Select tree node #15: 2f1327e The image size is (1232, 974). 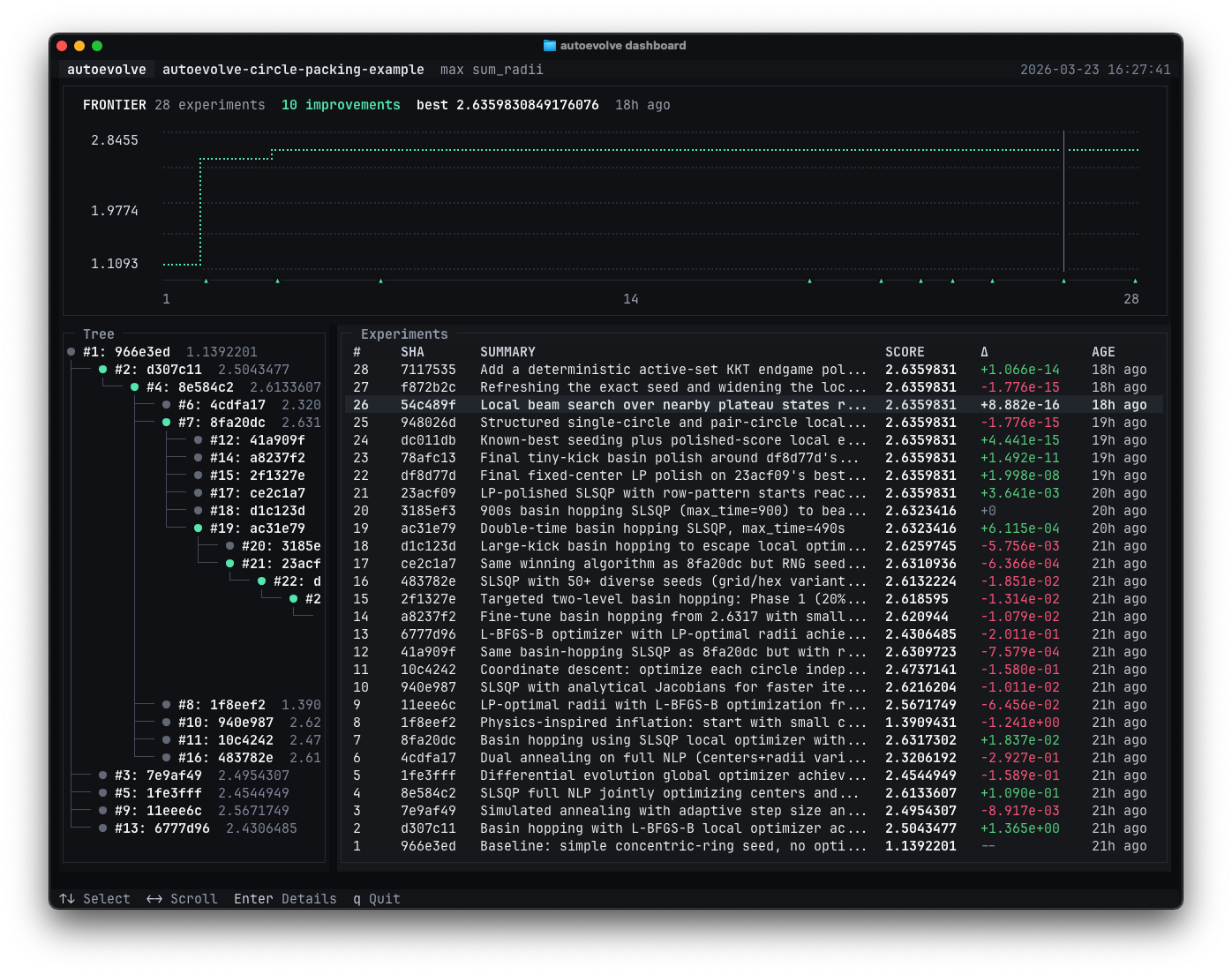250,476
